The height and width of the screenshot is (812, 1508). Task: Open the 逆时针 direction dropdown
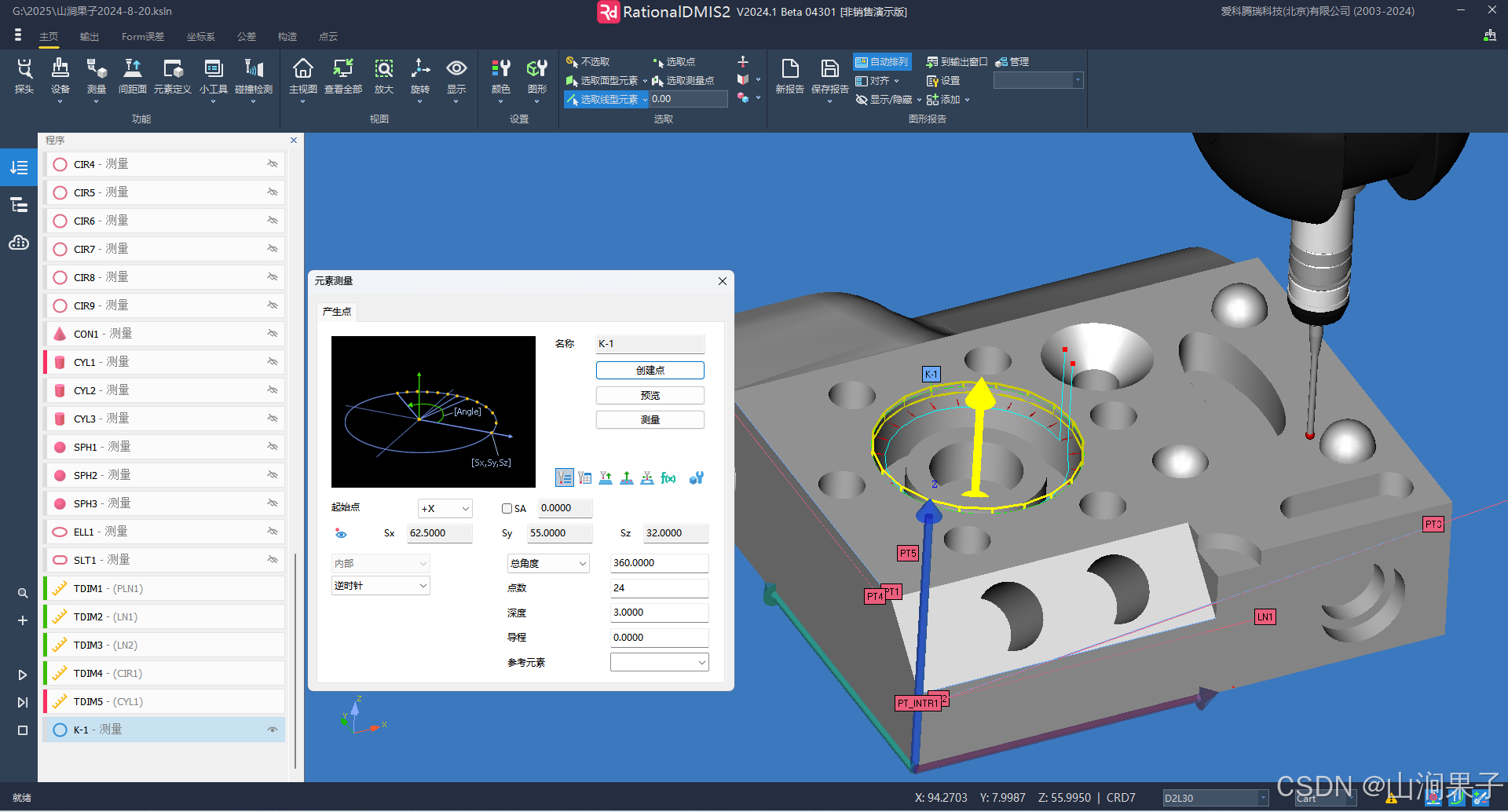coord(381,585)
